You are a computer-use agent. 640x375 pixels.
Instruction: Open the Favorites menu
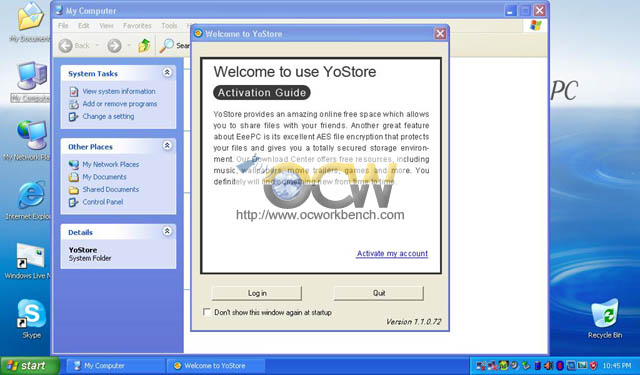(137, 26)
